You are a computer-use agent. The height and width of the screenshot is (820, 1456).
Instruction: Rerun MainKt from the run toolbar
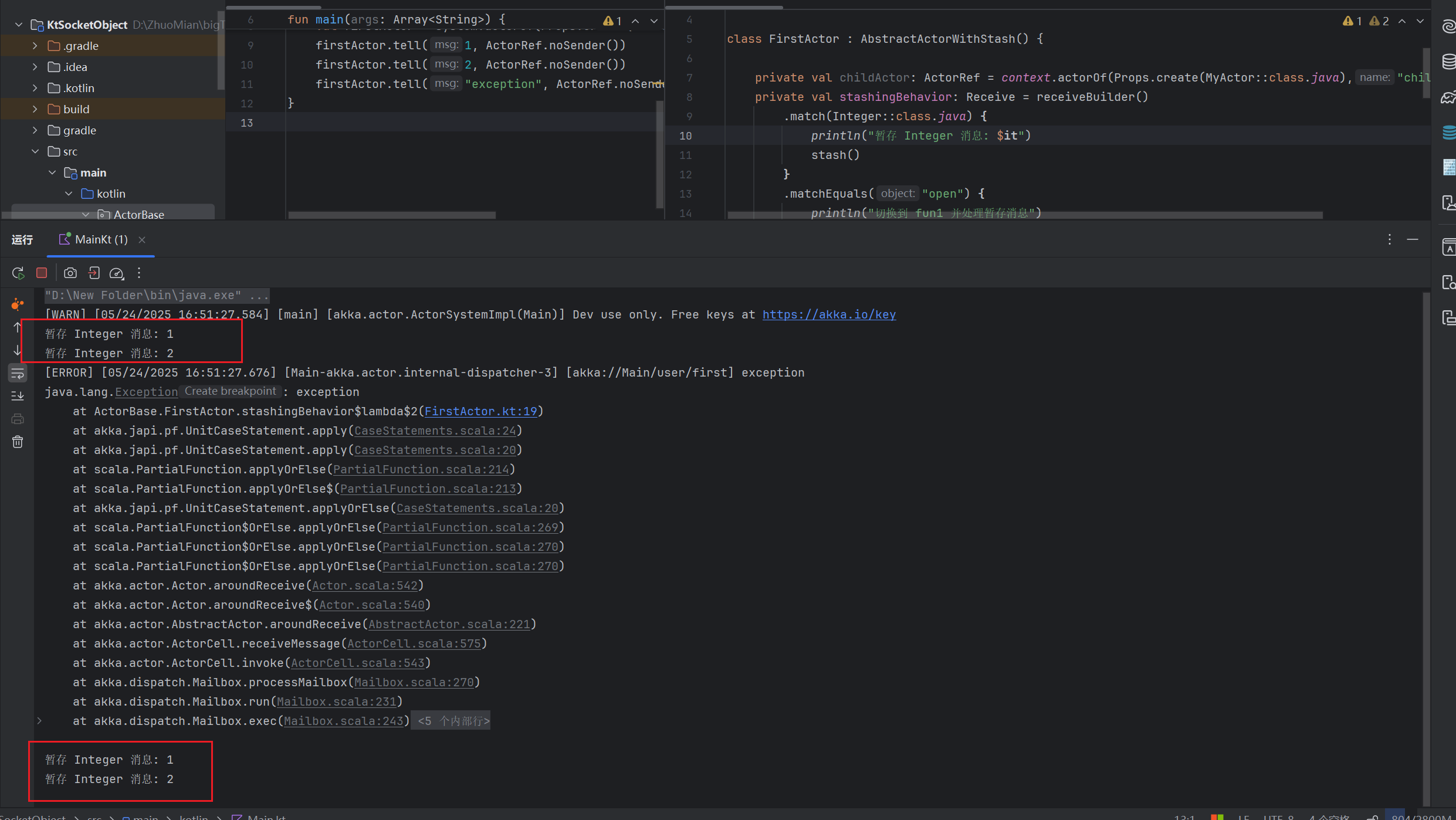tap(18, 273)
